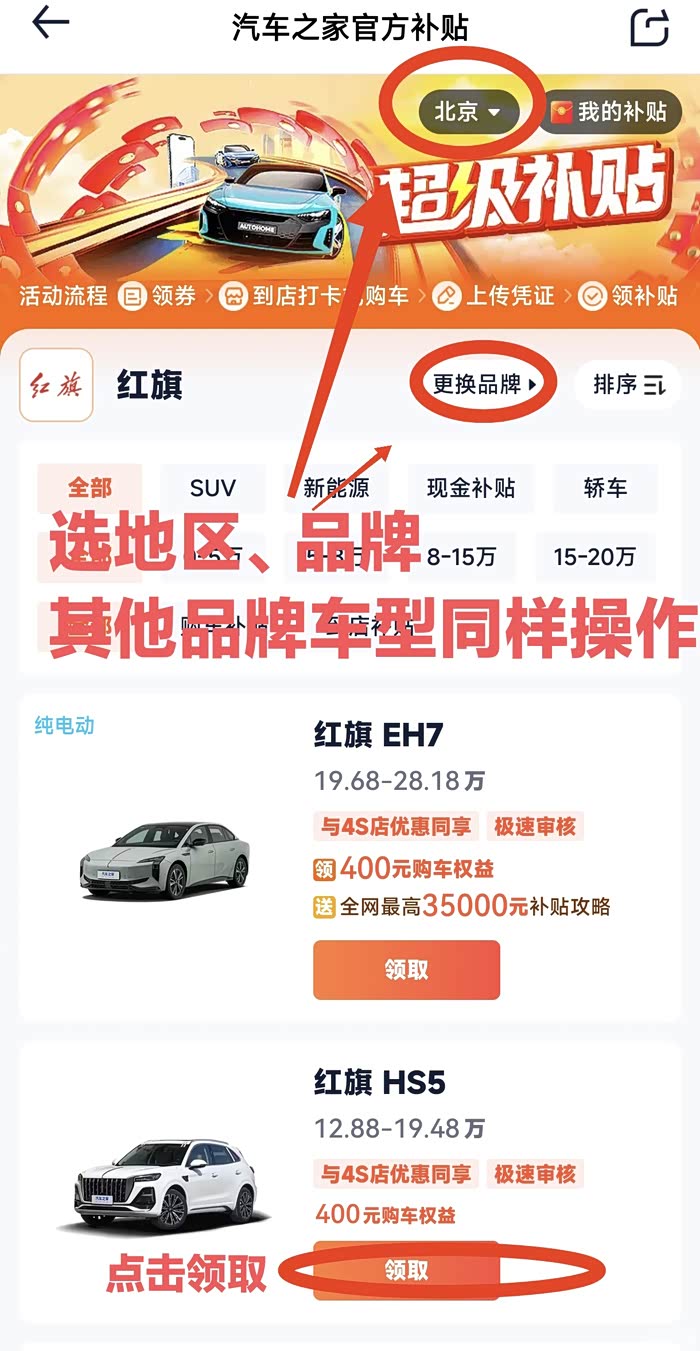Tap the 红旗 brand logo
Image resolution: width=700 pixels, height=1351 pixels.
click(x=57, y=385)
